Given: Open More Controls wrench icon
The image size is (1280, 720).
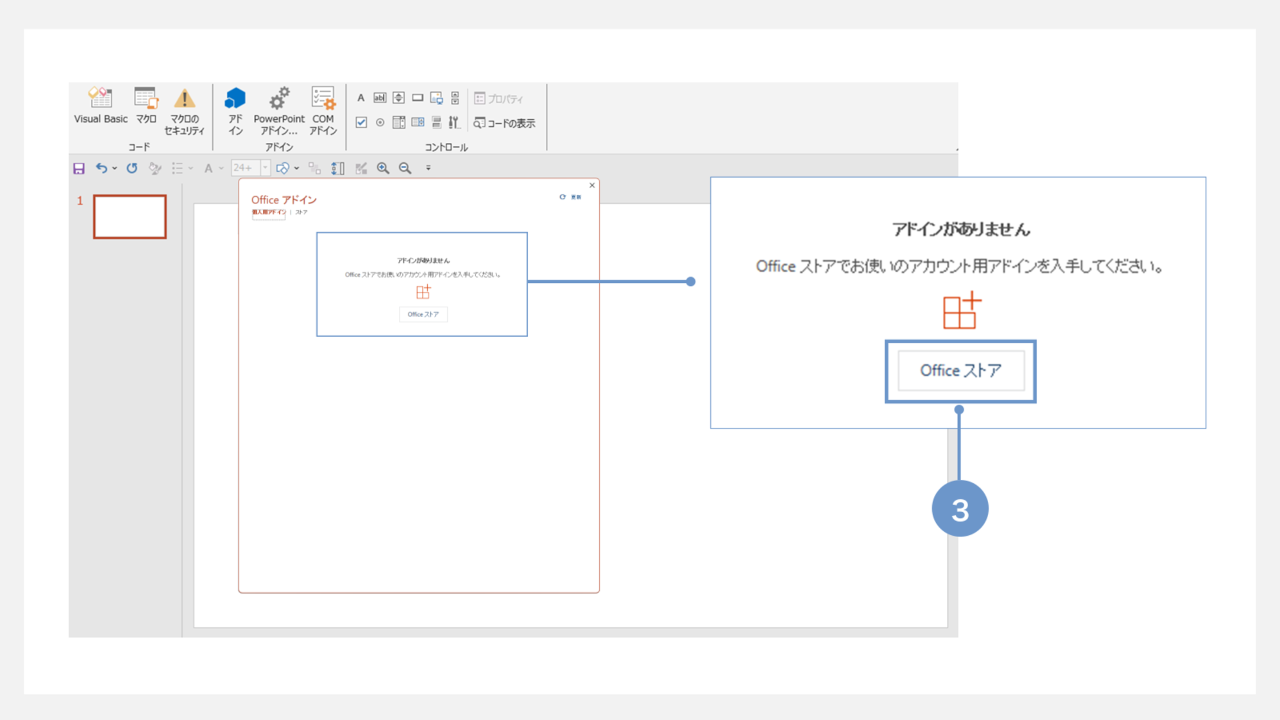Looking at the screenshot, I should pyautogui.click(x=455, y=123).
